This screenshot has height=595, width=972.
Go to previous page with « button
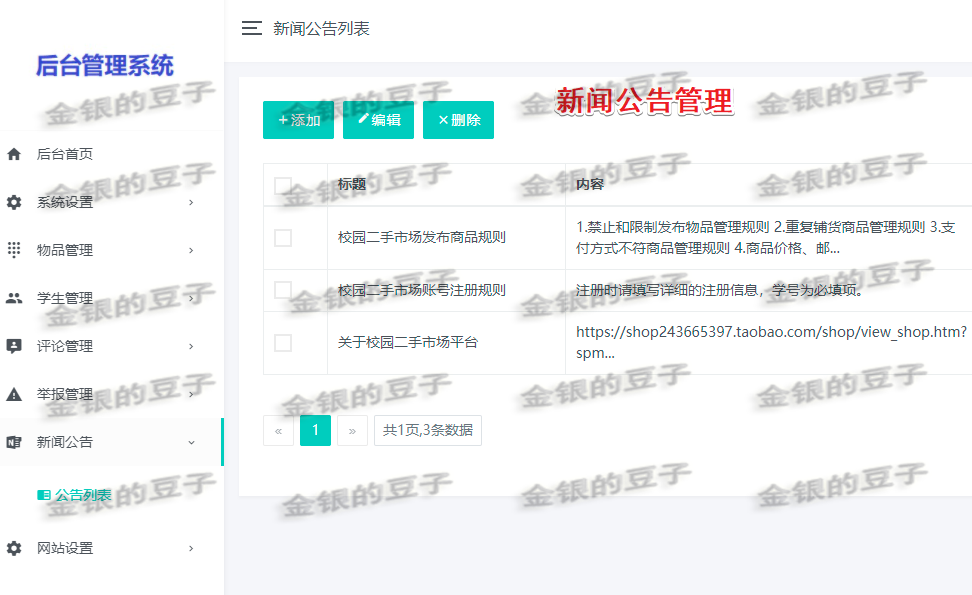click(x=278, y=430)
